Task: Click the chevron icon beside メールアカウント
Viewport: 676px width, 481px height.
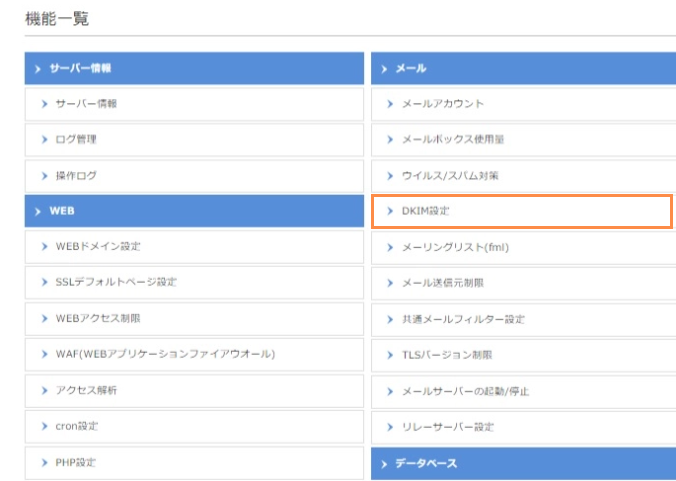Action: click(390, 104)
